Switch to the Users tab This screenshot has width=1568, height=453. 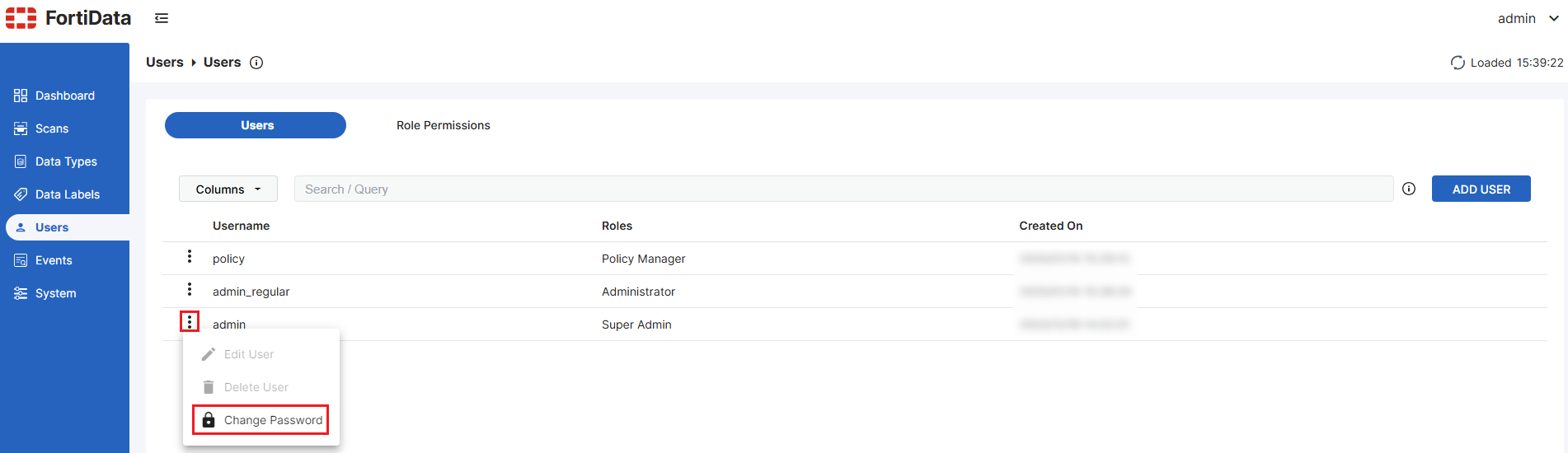[256, 125]
